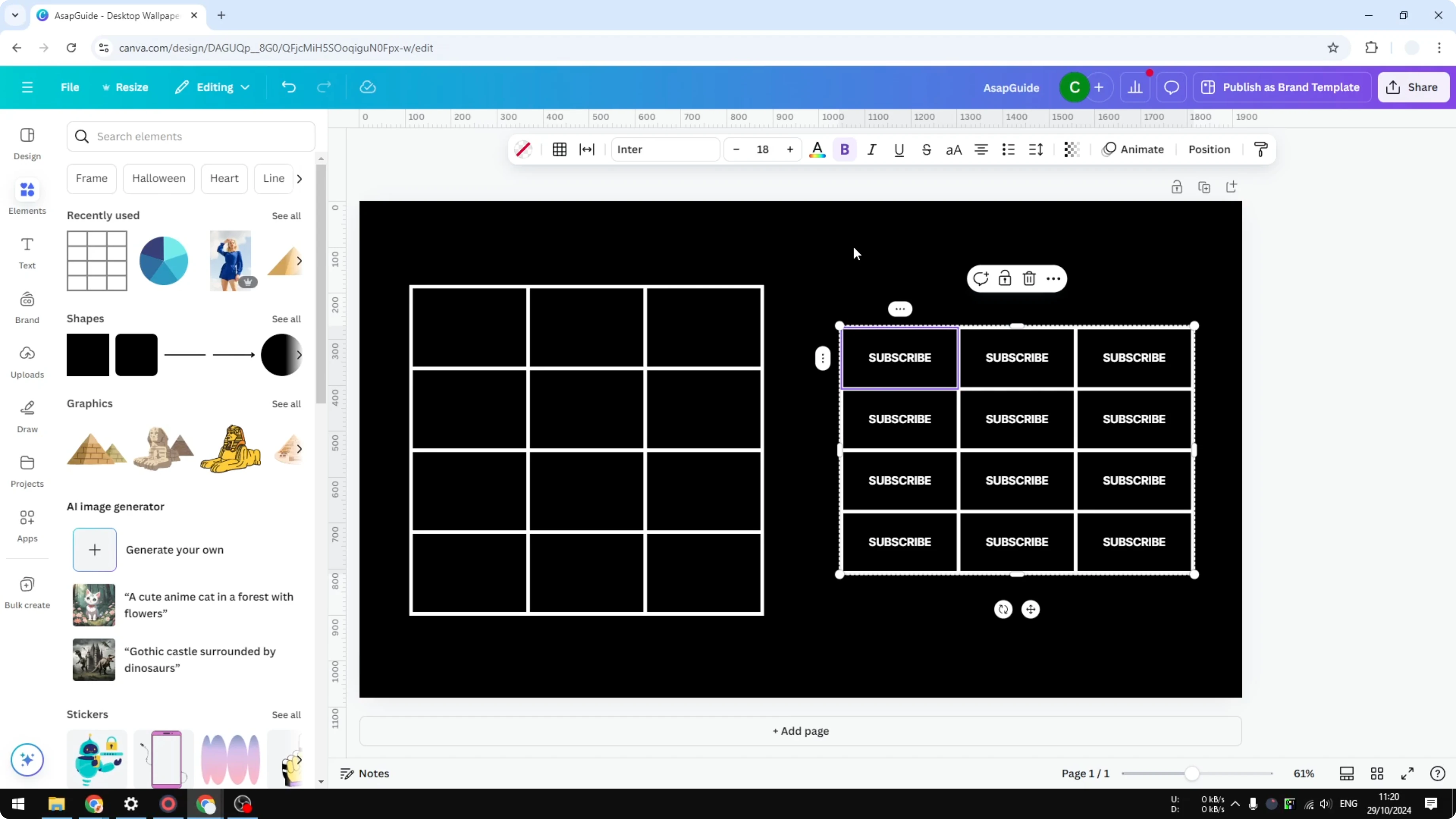Image resolution: width=1456 pixels, height=819 pixels.
Task: Adjust the zoom slider
Action: point(1192,773)
